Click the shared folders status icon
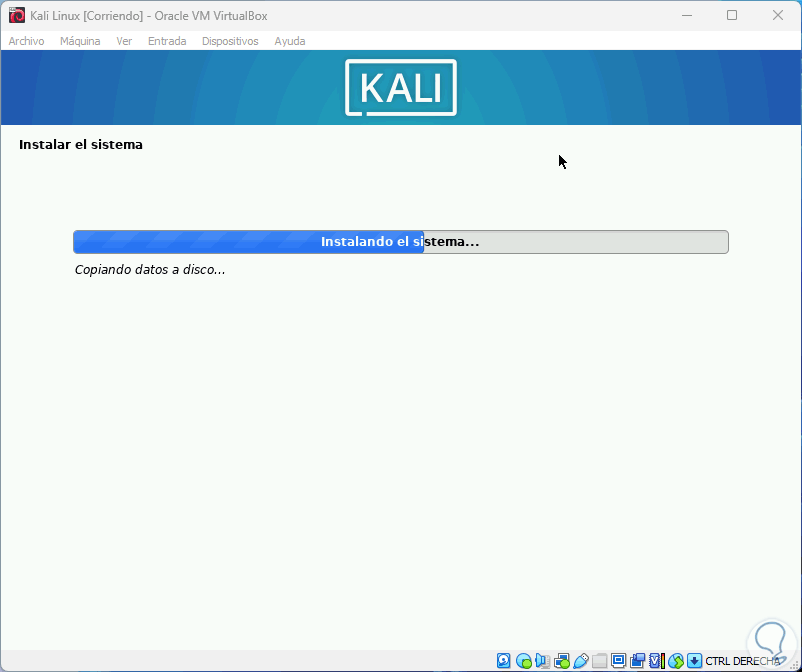Screen dimensions: 802x672 tap(599, 661)
